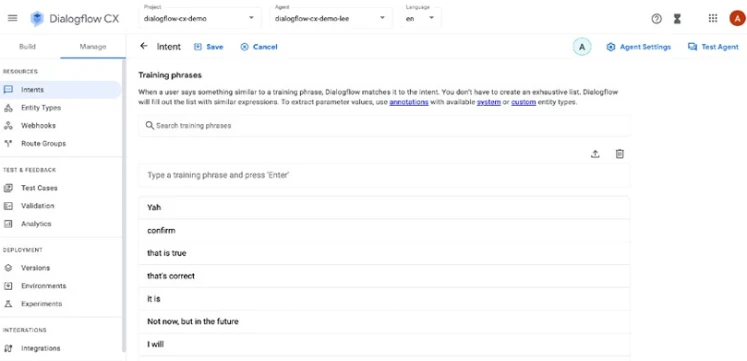
Task: Select the 'that's correct' phrase
Action: click(x=385, y=276)
